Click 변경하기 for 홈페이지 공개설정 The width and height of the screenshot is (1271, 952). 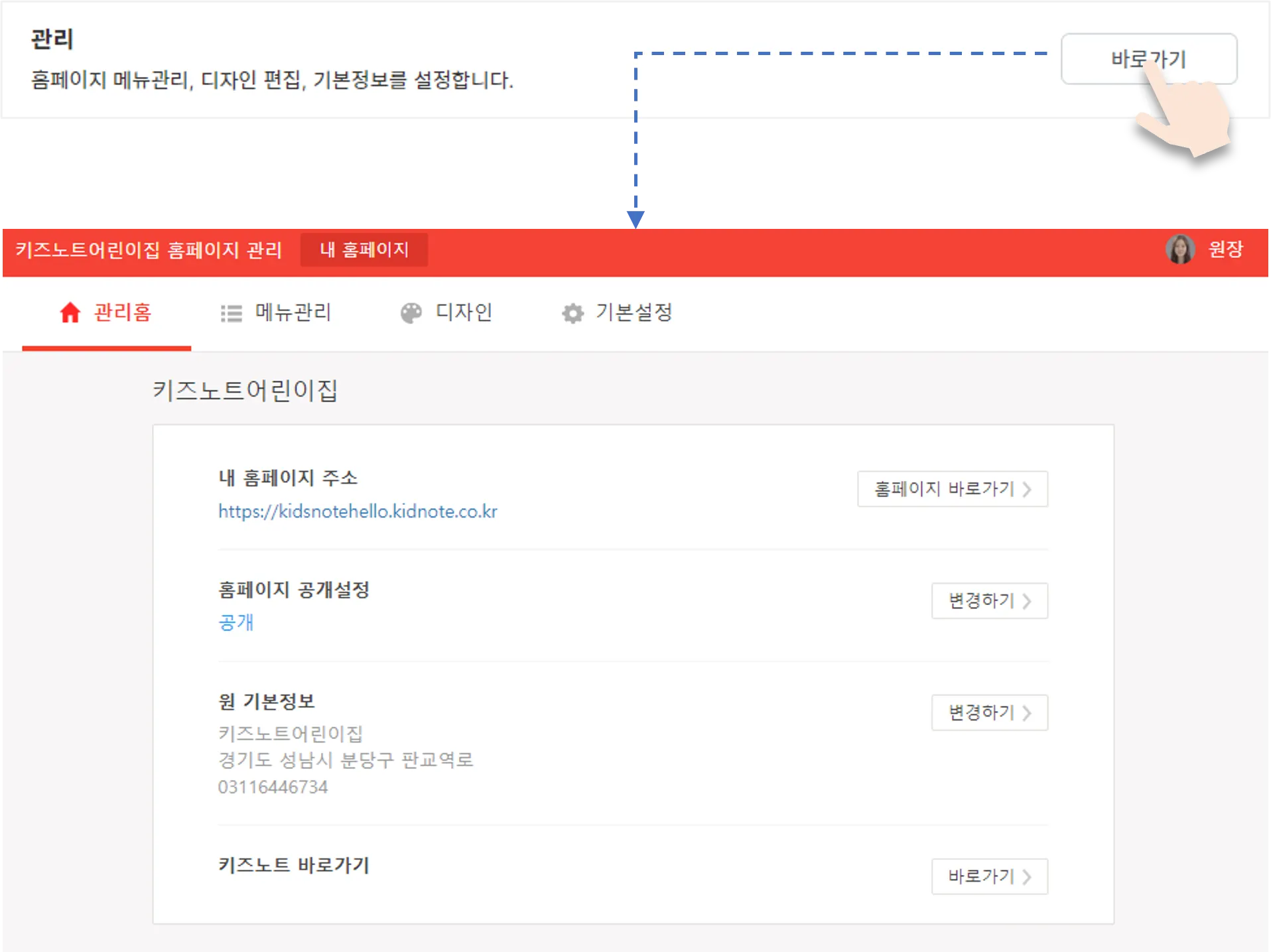coord(990,601)
